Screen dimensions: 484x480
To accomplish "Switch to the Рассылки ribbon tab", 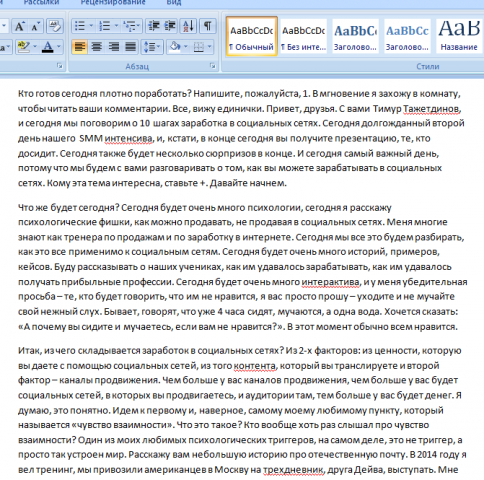I will pos(41,3).
